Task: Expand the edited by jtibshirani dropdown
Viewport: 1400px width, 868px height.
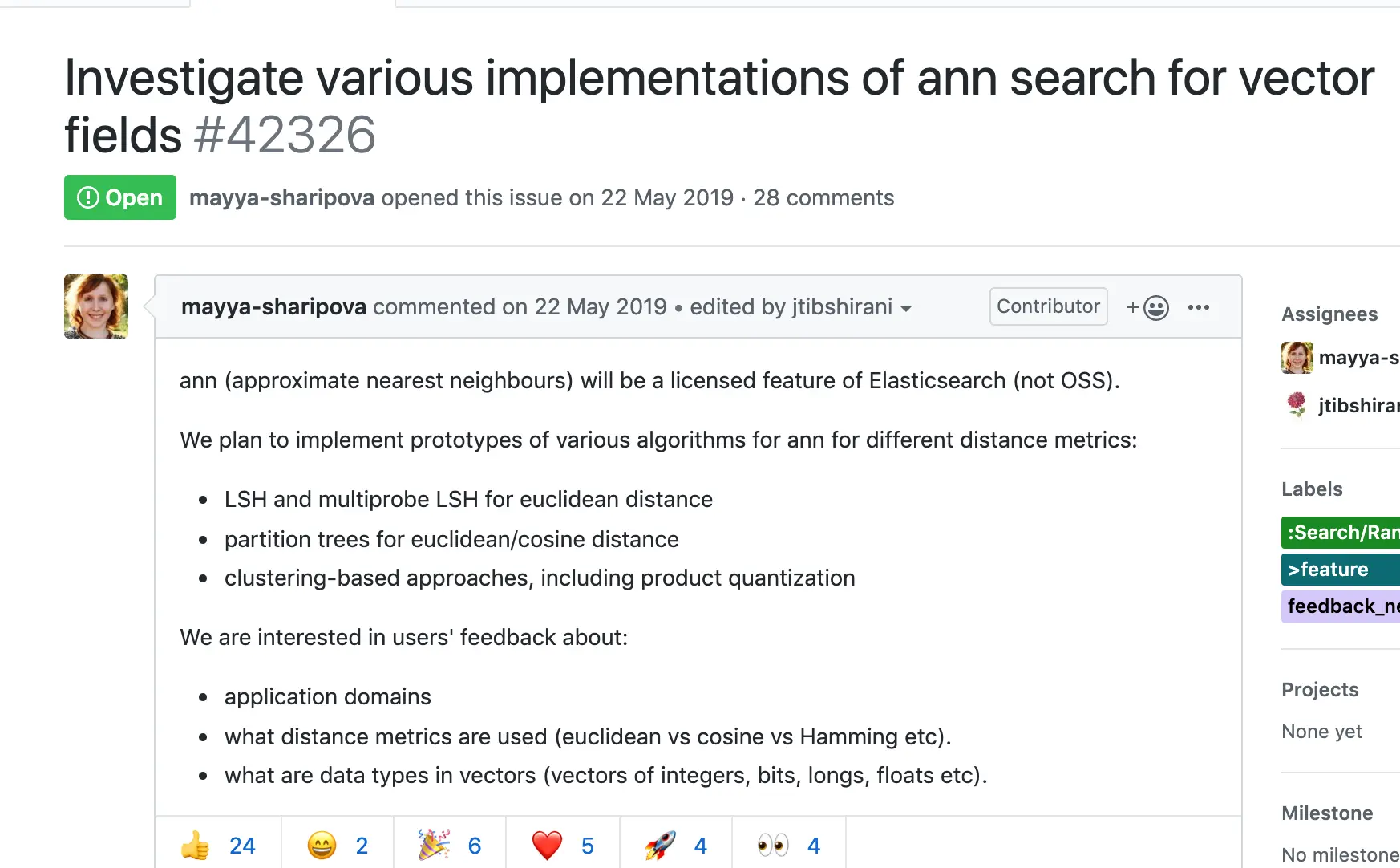Action: 800,307
